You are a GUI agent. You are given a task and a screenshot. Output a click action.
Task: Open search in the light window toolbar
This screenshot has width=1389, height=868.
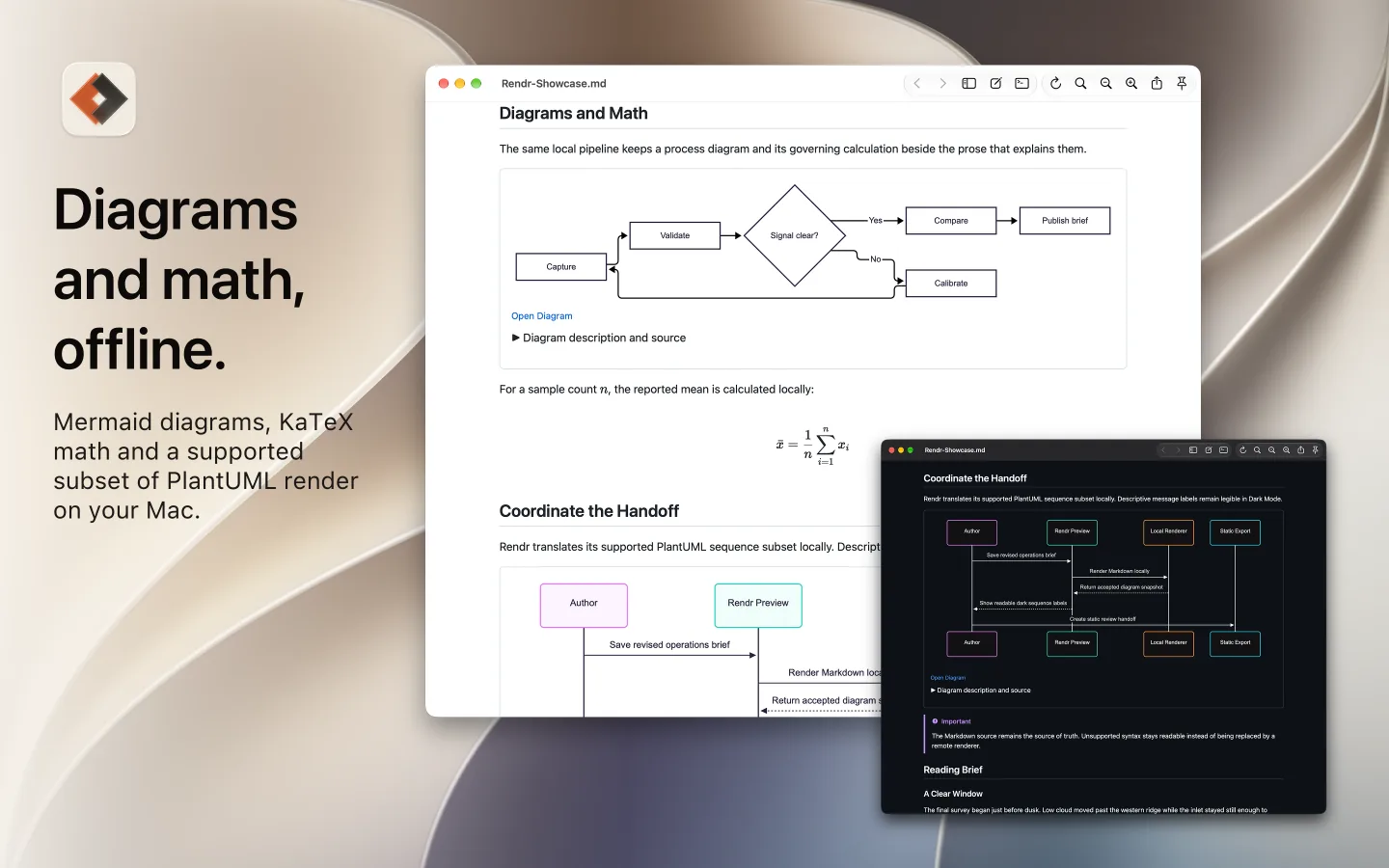click(x=1080, y=84)
